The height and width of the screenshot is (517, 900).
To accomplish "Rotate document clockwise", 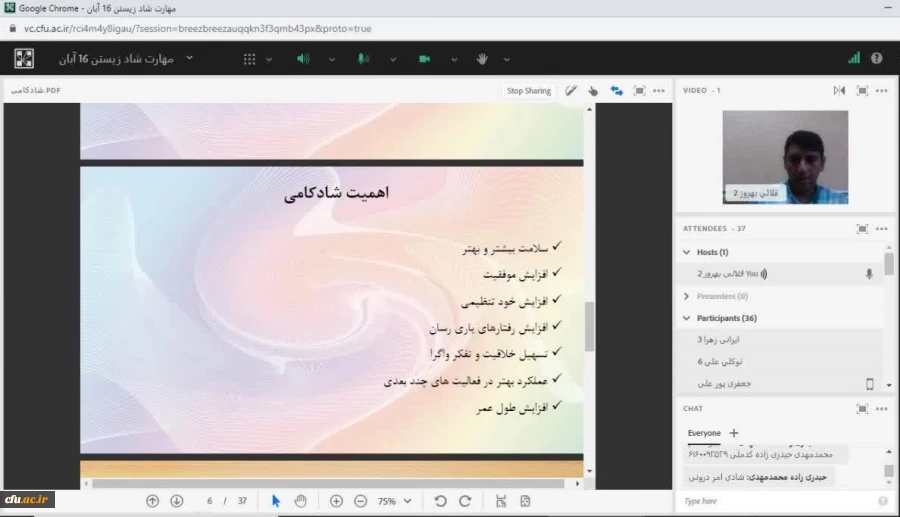I will point(465,501).
